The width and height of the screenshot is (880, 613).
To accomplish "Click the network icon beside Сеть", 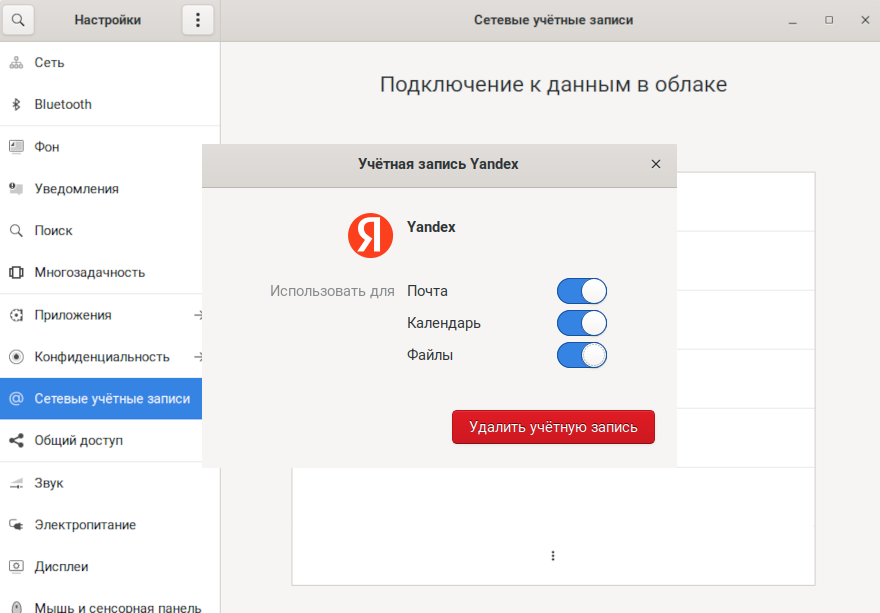I will click(16, 62).
